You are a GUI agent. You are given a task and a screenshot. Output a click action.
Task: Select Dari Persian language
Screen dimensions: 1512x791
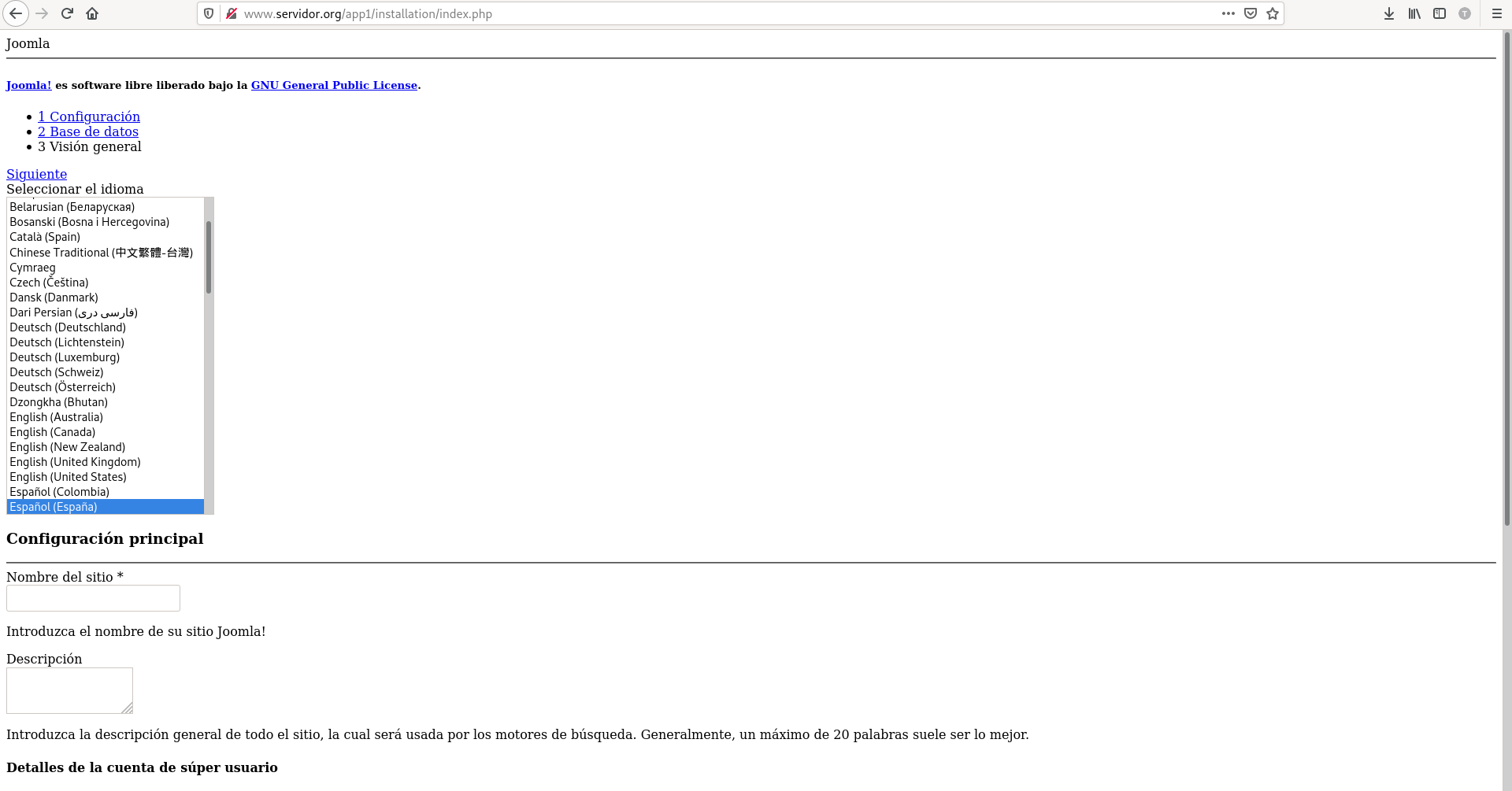[106, 312]
